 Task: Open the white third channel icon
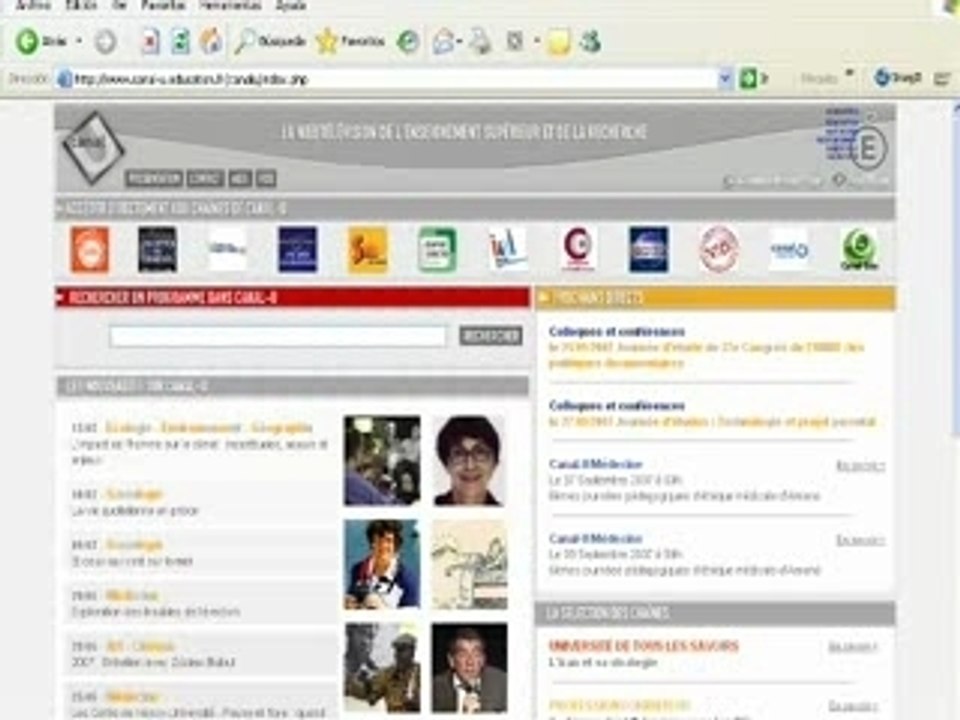227,249
